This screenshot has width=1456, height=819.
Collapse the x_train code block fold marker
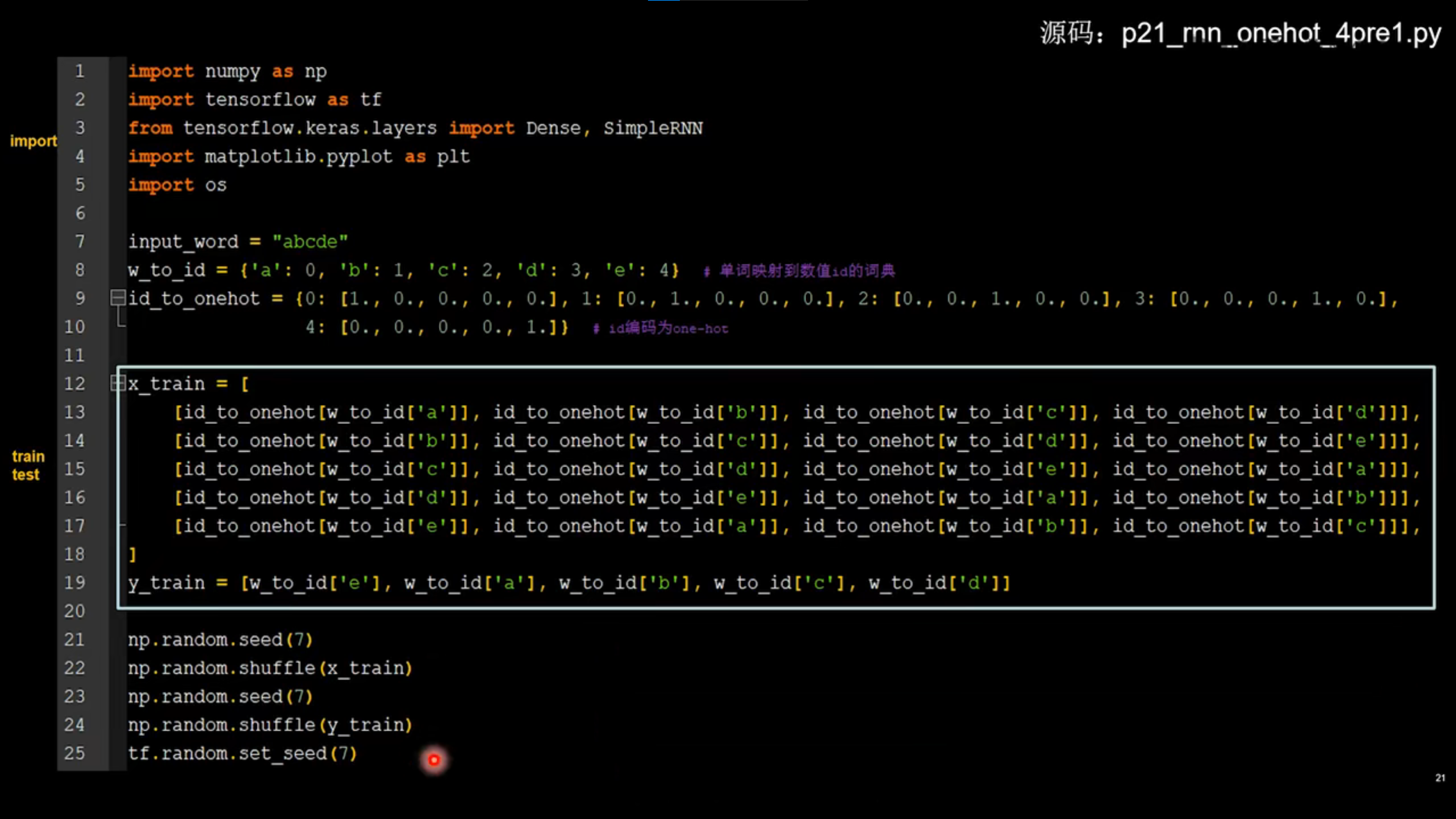coord(118,383)
